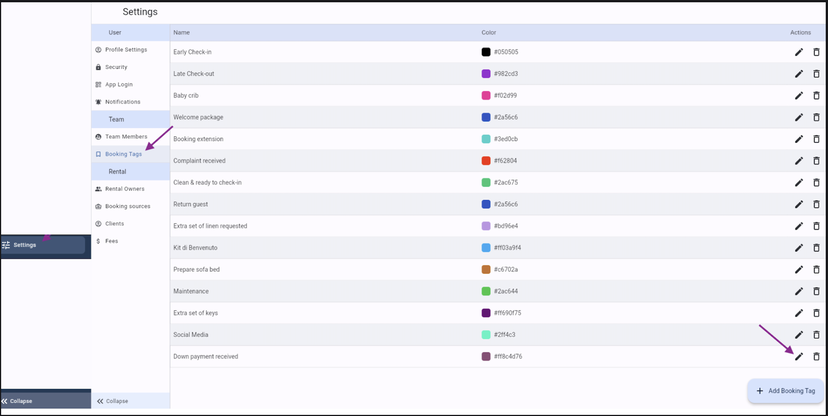Click the Name column header
Screen dimensions: 828x416
[182, 32]
